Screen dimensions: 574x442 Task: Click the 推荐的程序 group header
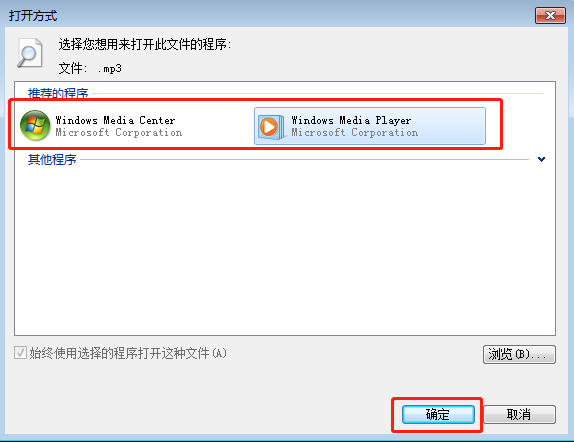(58, 93)
